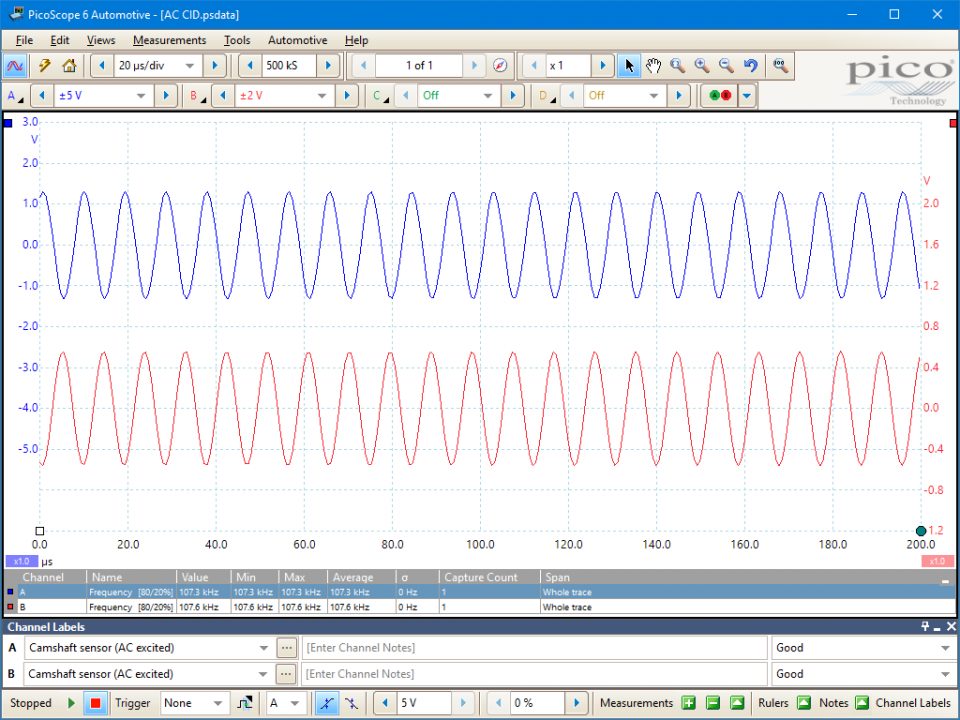Image resolution: width=960 pixels, height=720 pixels.
Task: Expand the Channel A ±5 V range dropdown
Action: coord(103,96)
